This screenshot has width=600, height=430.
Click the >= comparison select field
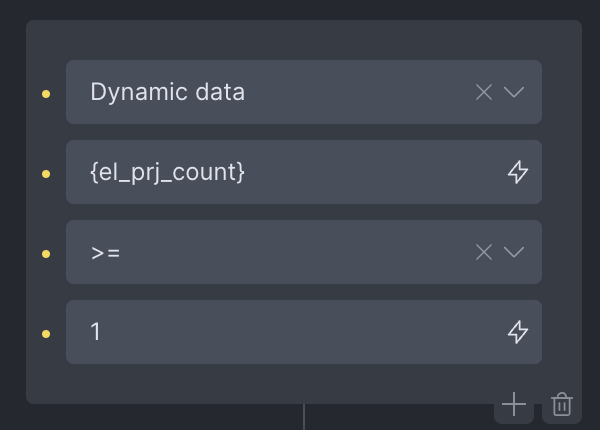(x=270, y=252)
